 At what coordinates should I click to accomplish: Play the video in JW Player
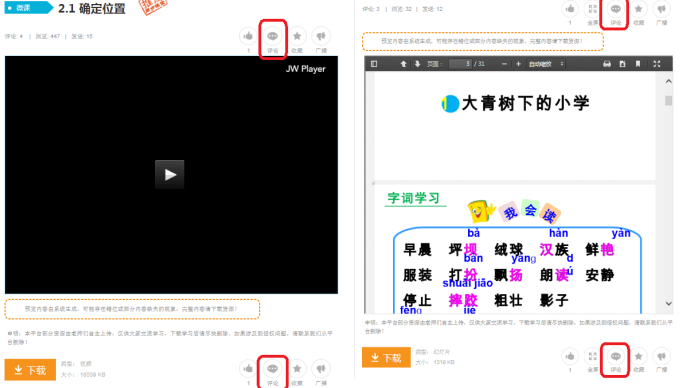pos(170,175)
